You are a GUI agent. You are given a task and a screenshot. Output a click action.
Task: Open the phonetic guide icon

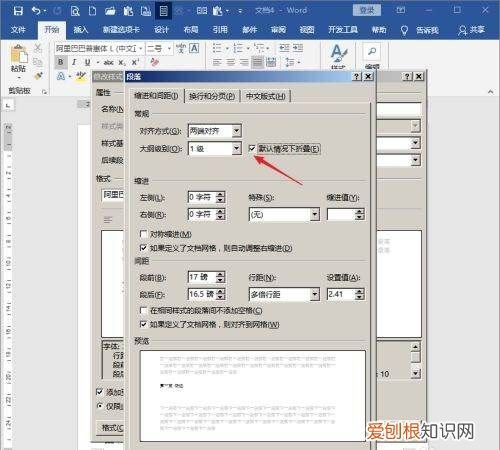click(181, 49)
